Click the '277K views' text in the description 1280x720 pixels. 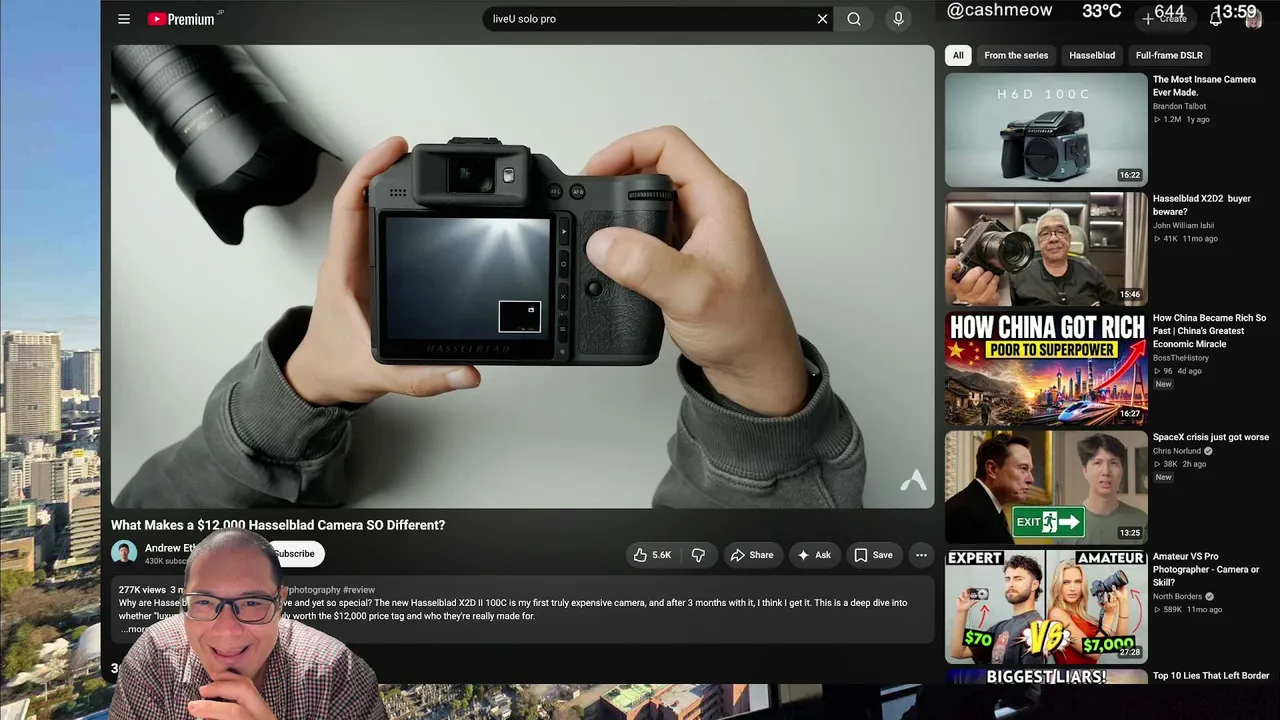click(142, 590)
